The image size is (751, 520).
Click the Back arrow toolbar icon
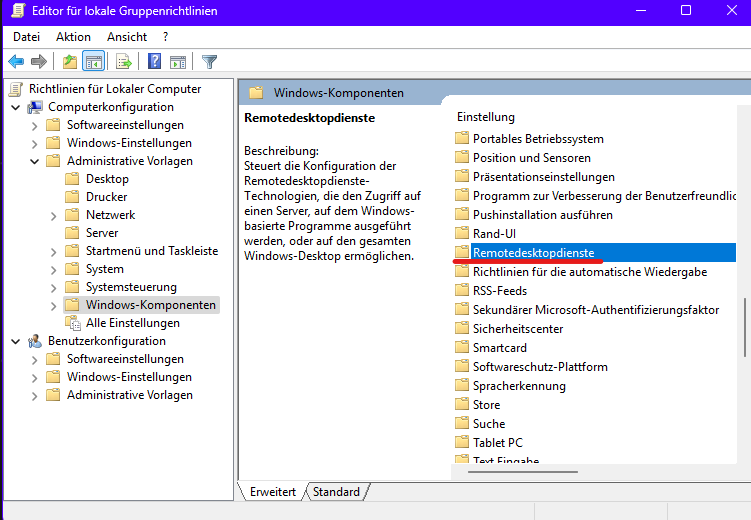[x=16, y=61]
